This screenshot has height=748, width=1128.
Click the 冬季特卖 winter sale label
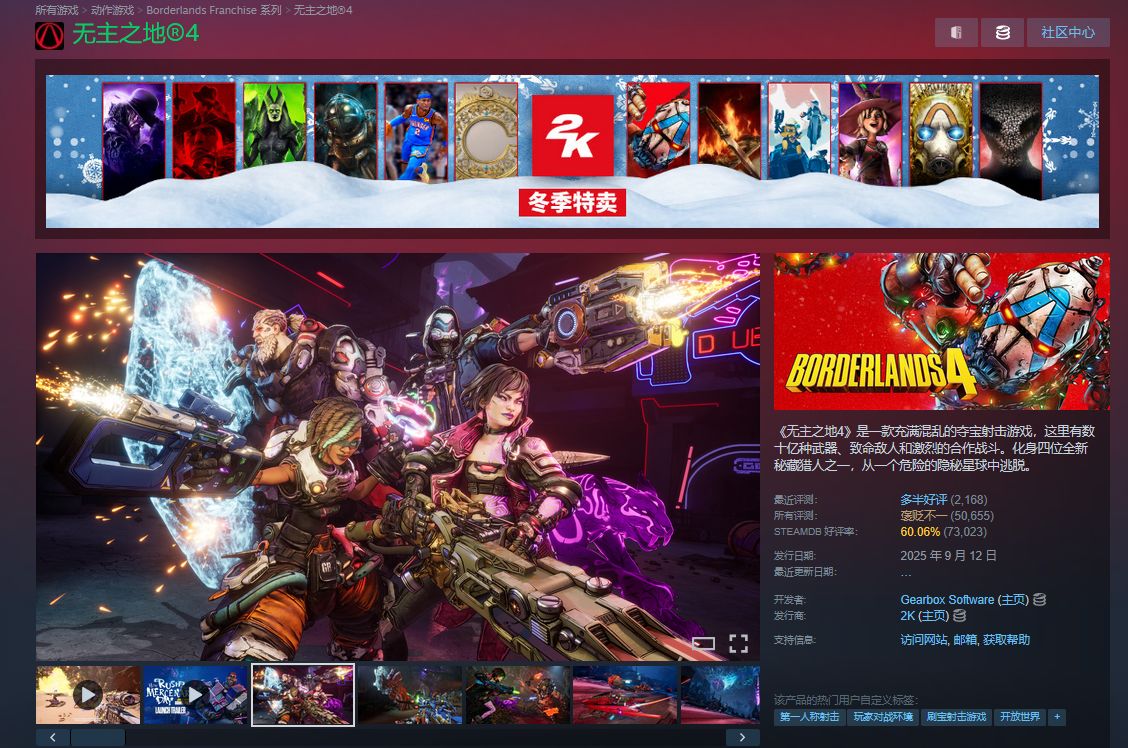(x=573, y=203)
